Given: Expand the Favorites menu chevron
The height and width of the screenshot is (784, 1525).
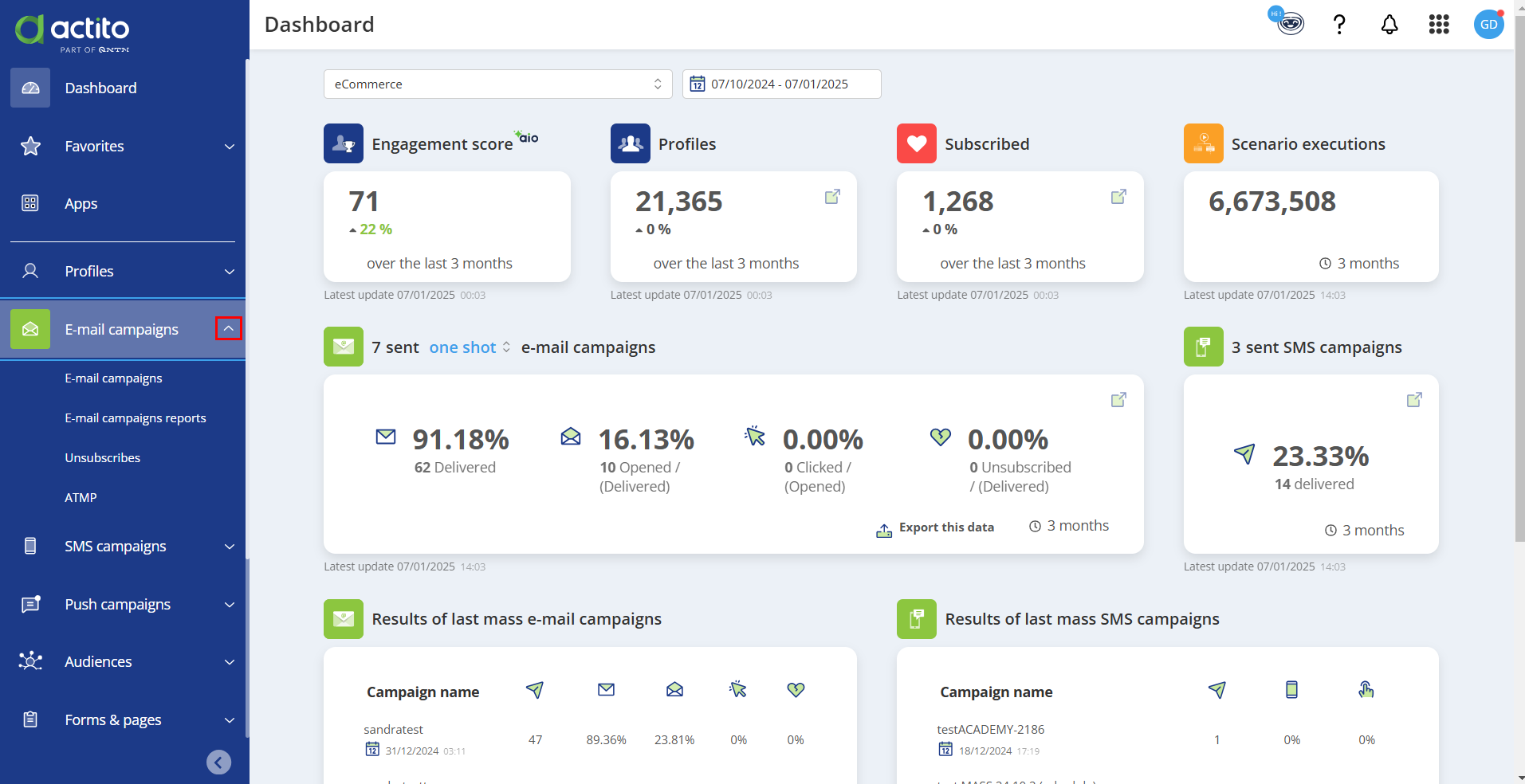Looking at the screenshot, I should click(x=230, y=147).
